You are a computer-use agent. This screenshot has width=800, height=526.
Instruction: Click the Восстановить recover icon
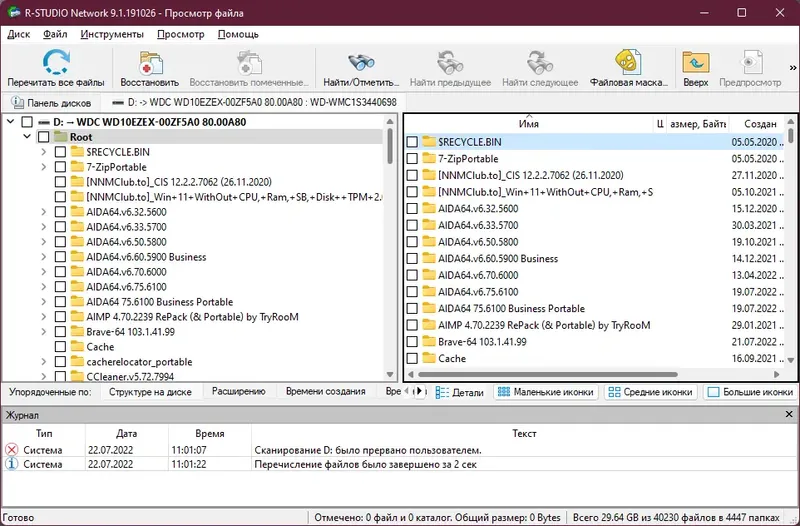pyautogui.click(x=150, y=63)
